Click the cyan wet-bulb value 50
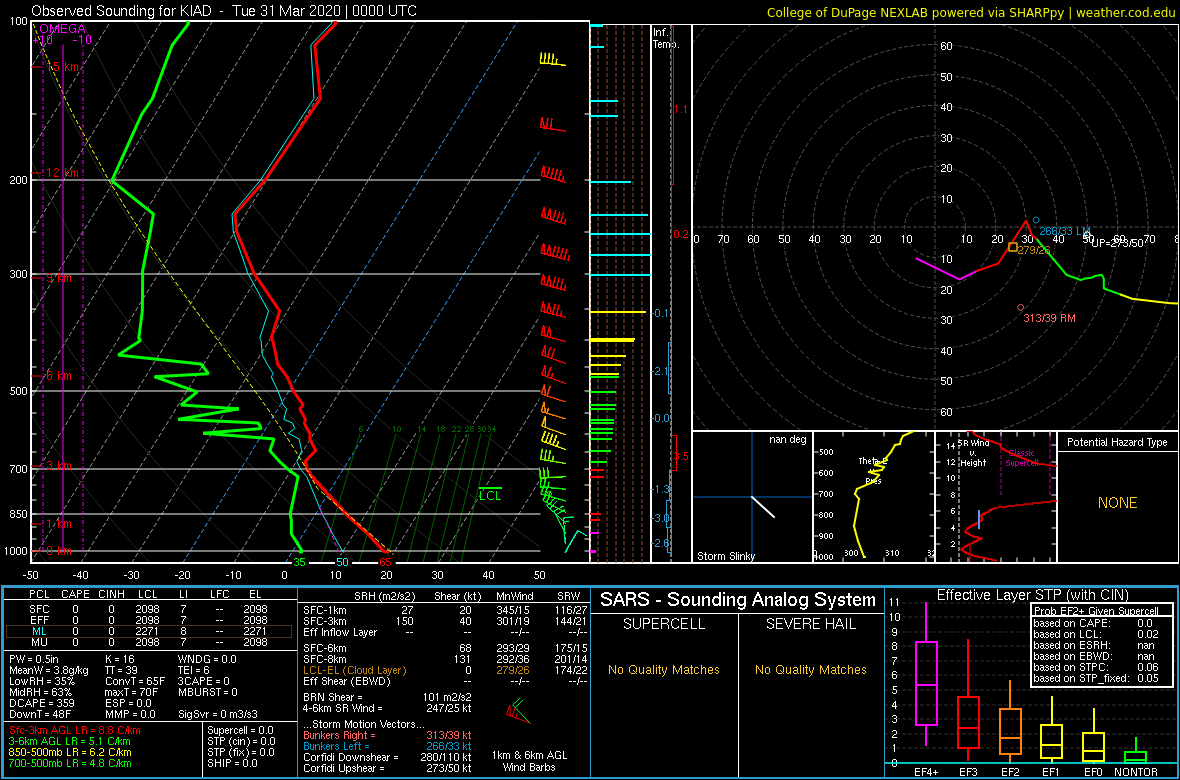Image resolution: width=1180 pixels, height=780 pixels. pos(342,562)
